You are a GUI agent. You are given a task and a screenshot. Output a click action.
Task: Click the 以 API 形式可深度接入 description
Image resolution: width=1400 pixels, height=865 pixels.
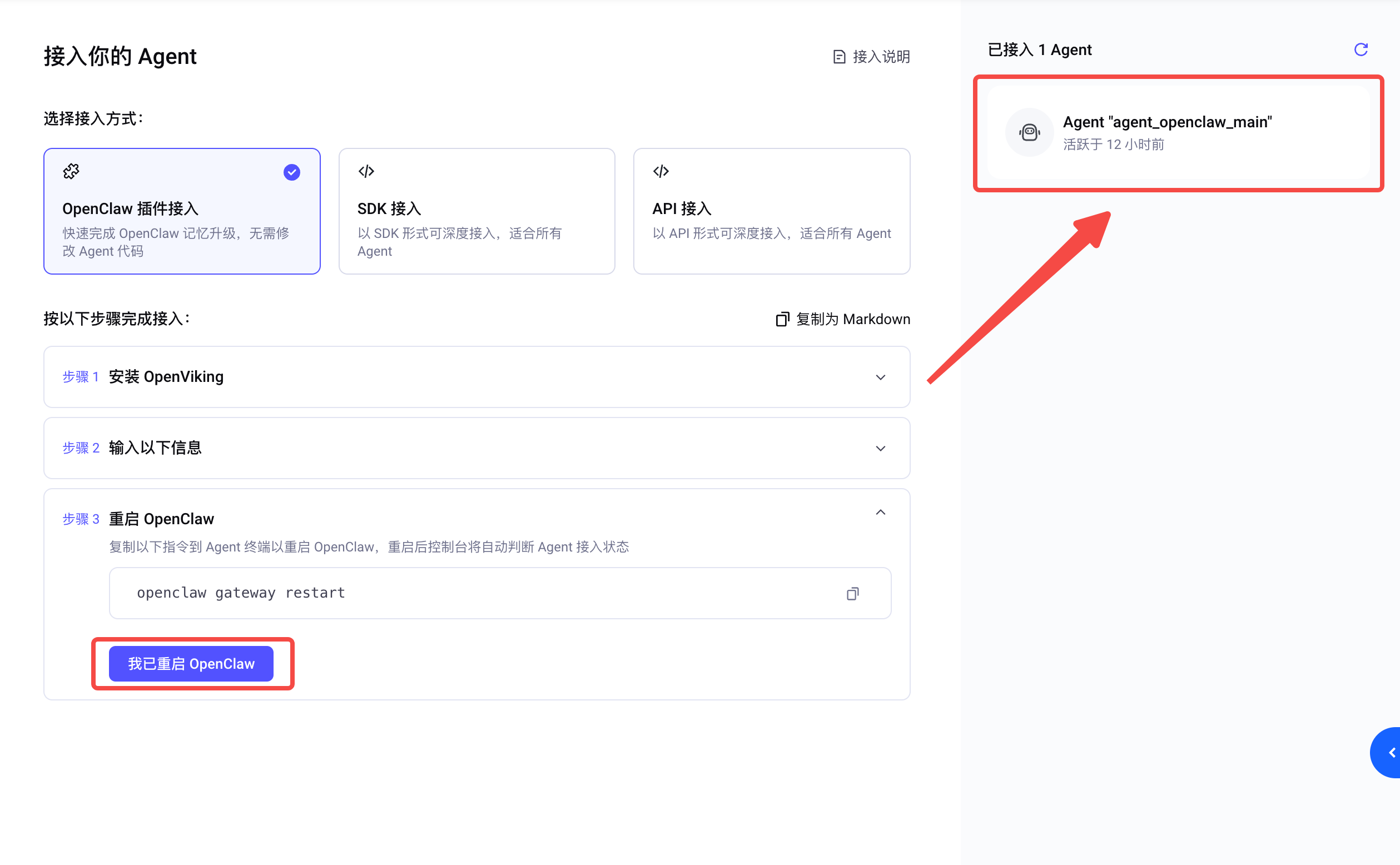coord(772,233)
